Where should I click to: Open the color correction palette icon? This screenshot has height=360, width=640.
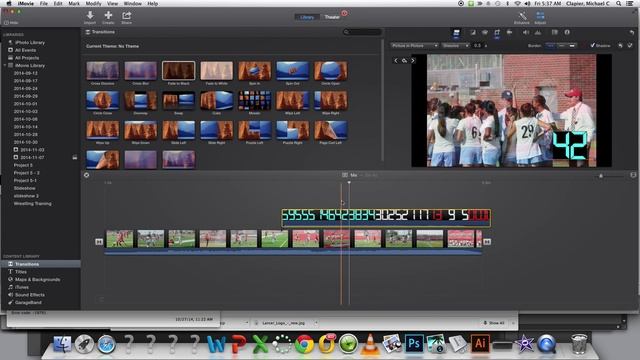click(x=484, y=33)
